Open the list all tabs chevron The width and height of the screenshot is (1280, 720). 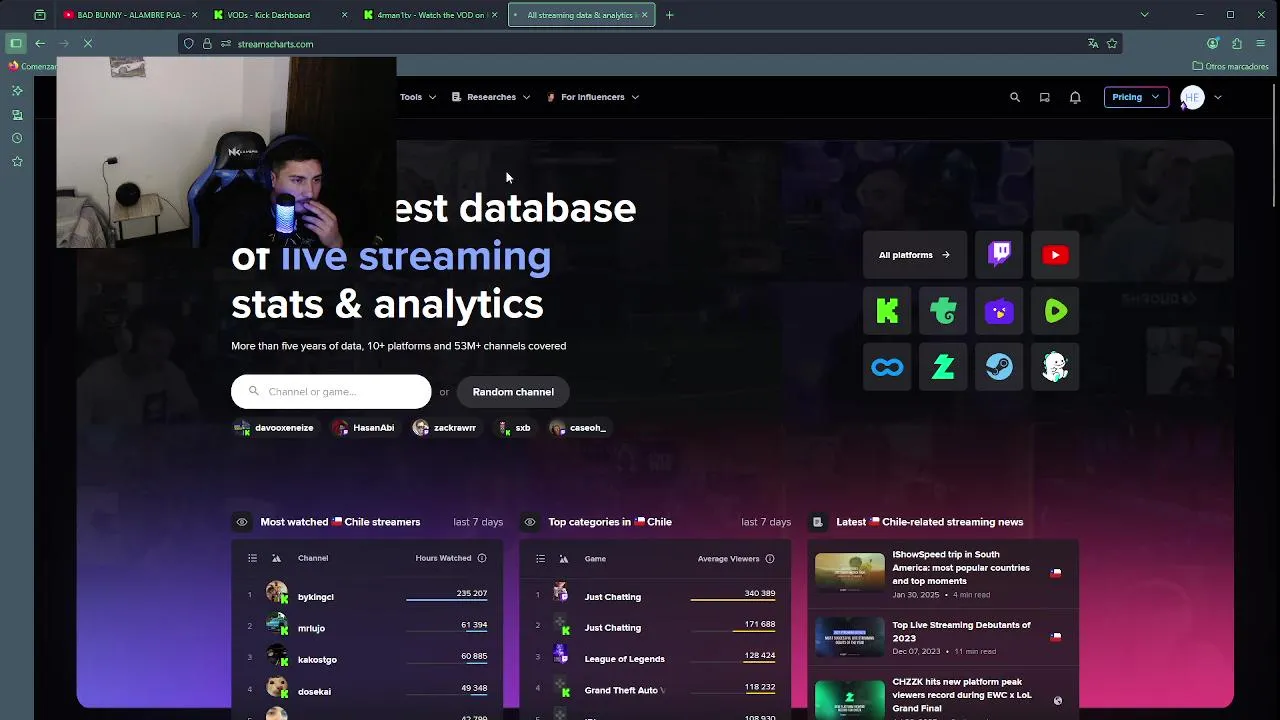1144,15
